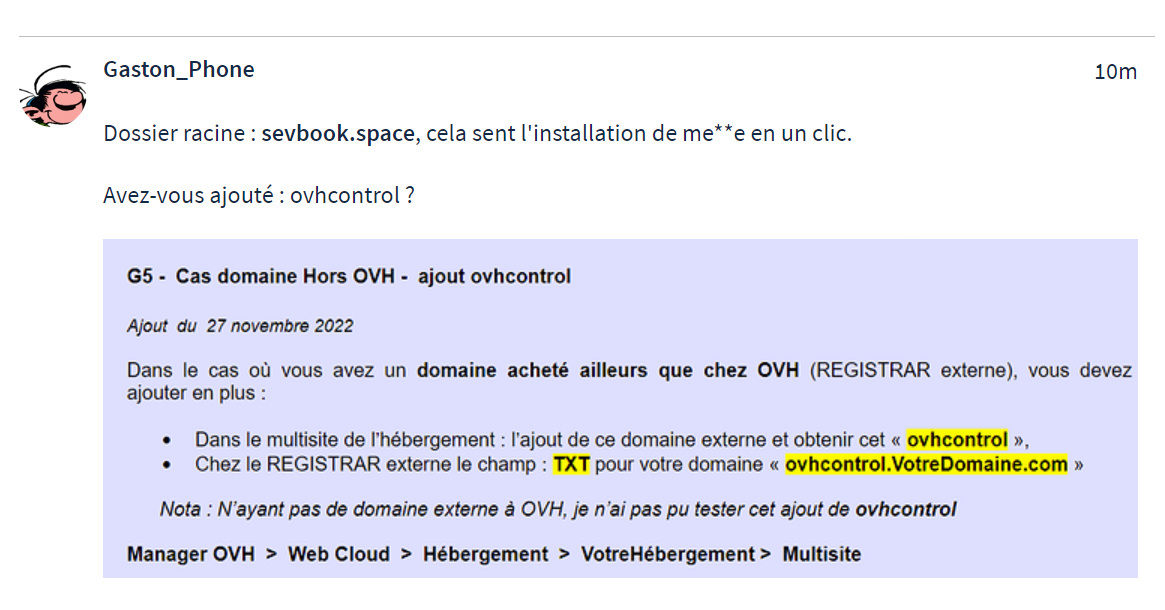Click 'VotreHébergement' in the breadcrumb path
The image size is (1165, 610).
[x=668, y=554]
